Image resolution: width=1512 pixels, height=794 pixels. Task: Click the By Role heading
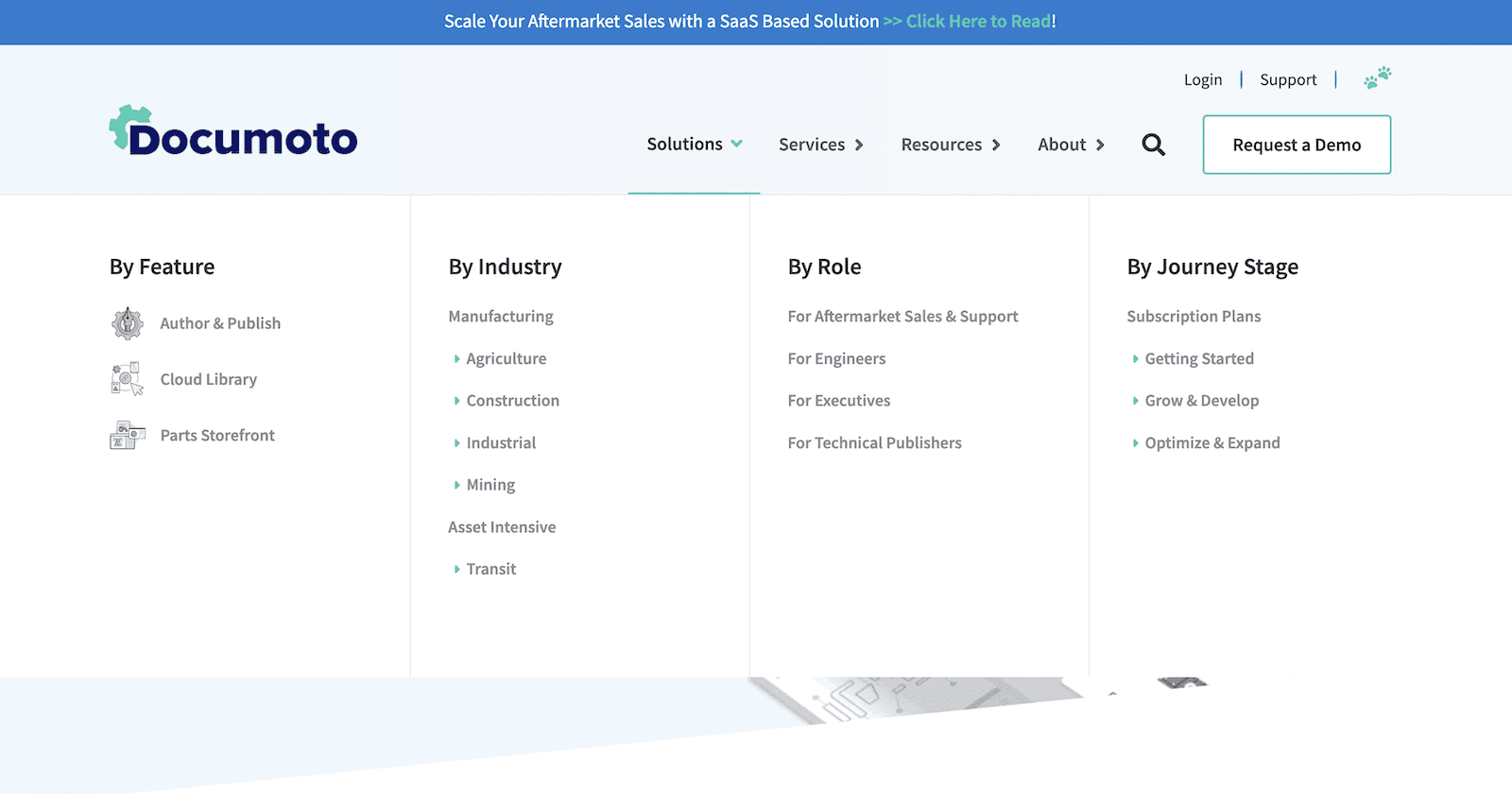click(824, 267)
